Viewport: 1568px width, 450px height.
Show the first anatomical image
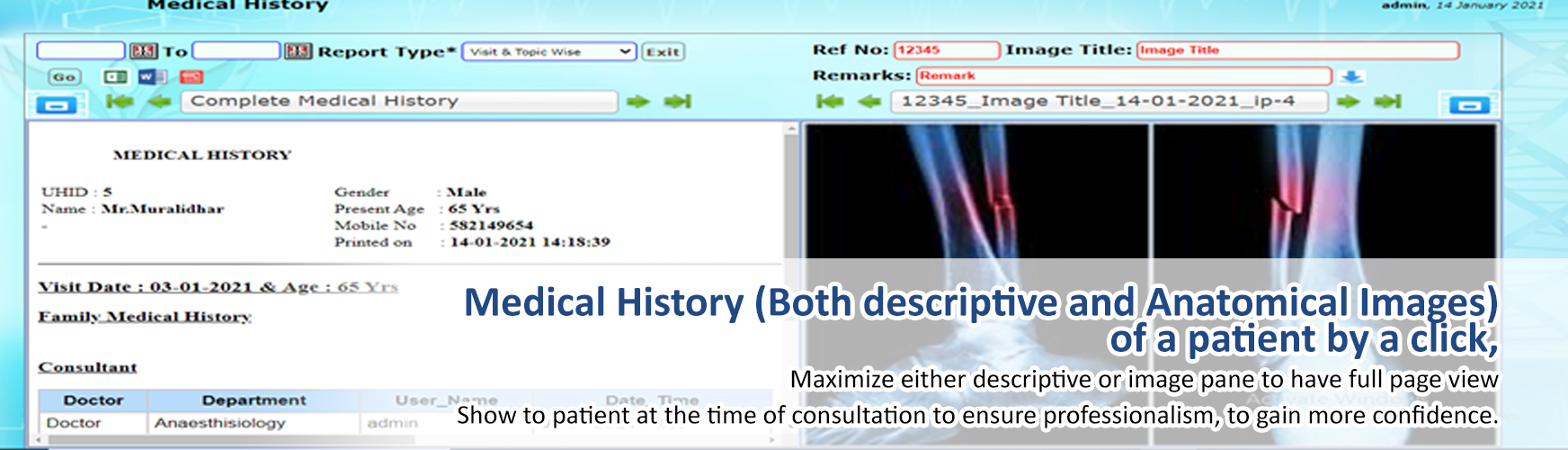[829, 102]
